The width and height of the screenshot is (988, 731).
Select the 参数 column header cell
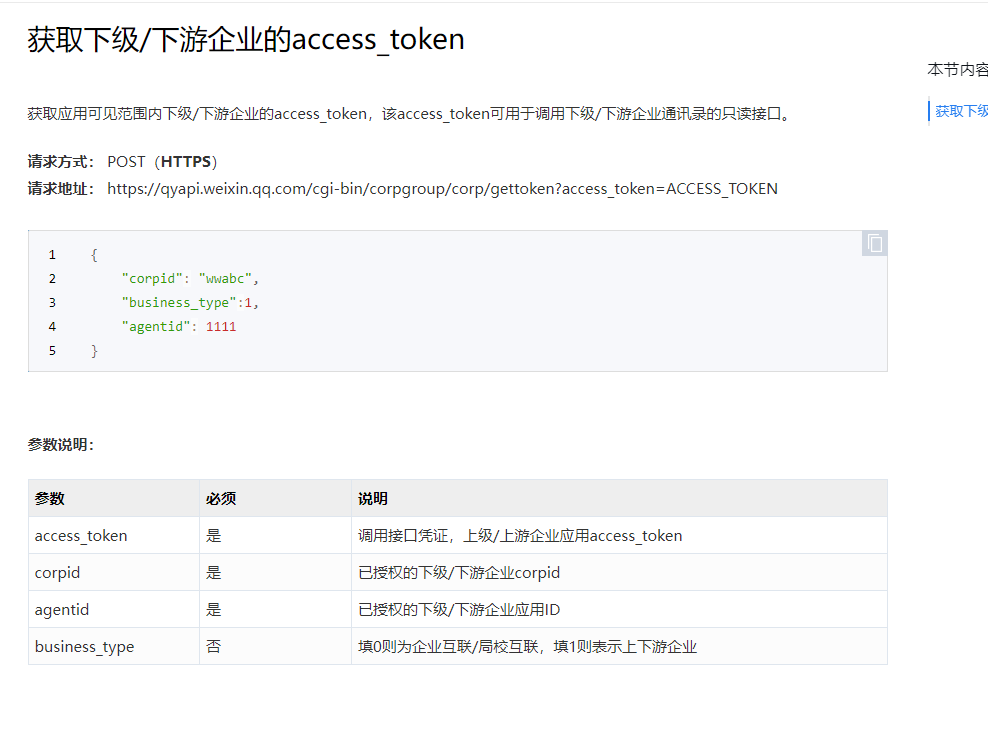click(48, 498)
